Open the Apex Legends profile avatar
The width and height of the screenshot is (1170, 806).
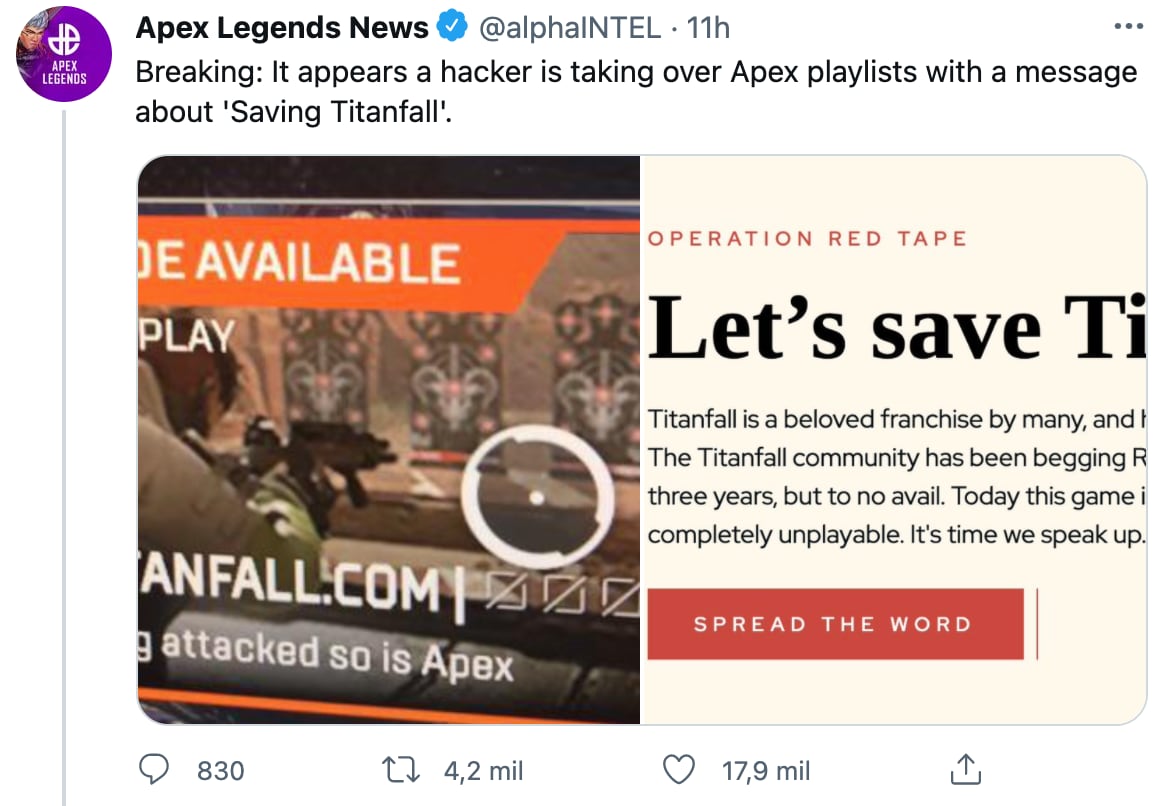click(x=64, y=55)
